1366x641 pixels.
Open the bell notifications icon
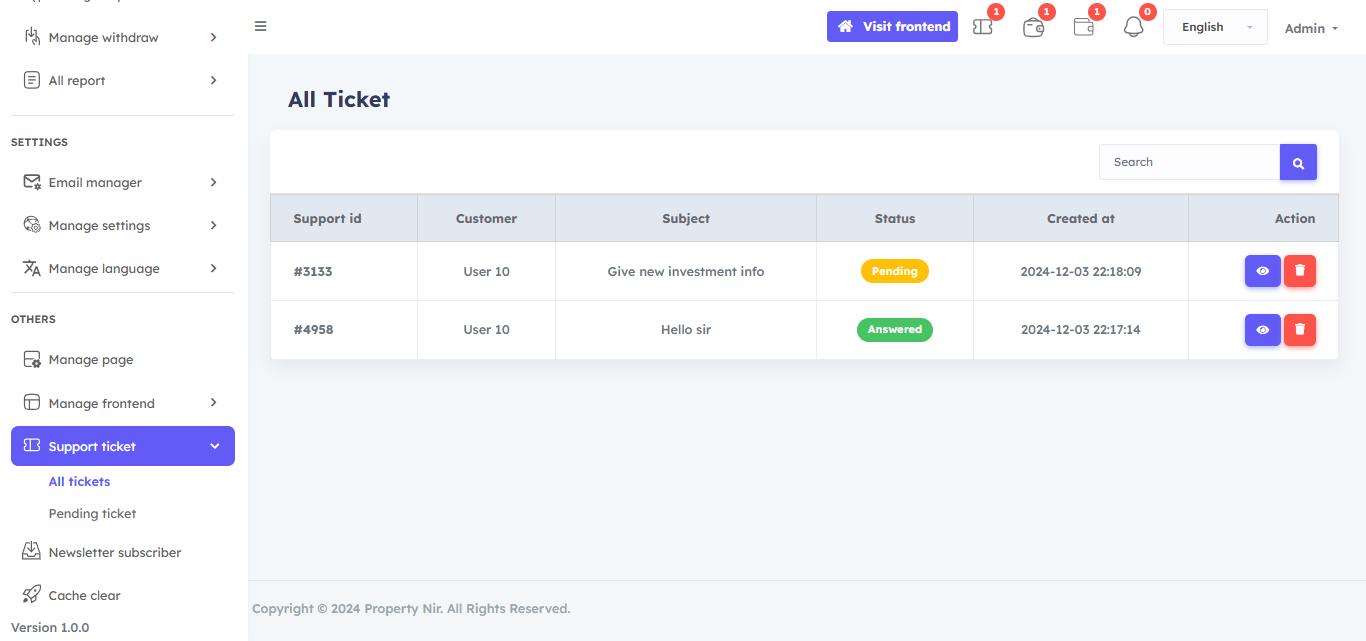tap(1133, 27)
